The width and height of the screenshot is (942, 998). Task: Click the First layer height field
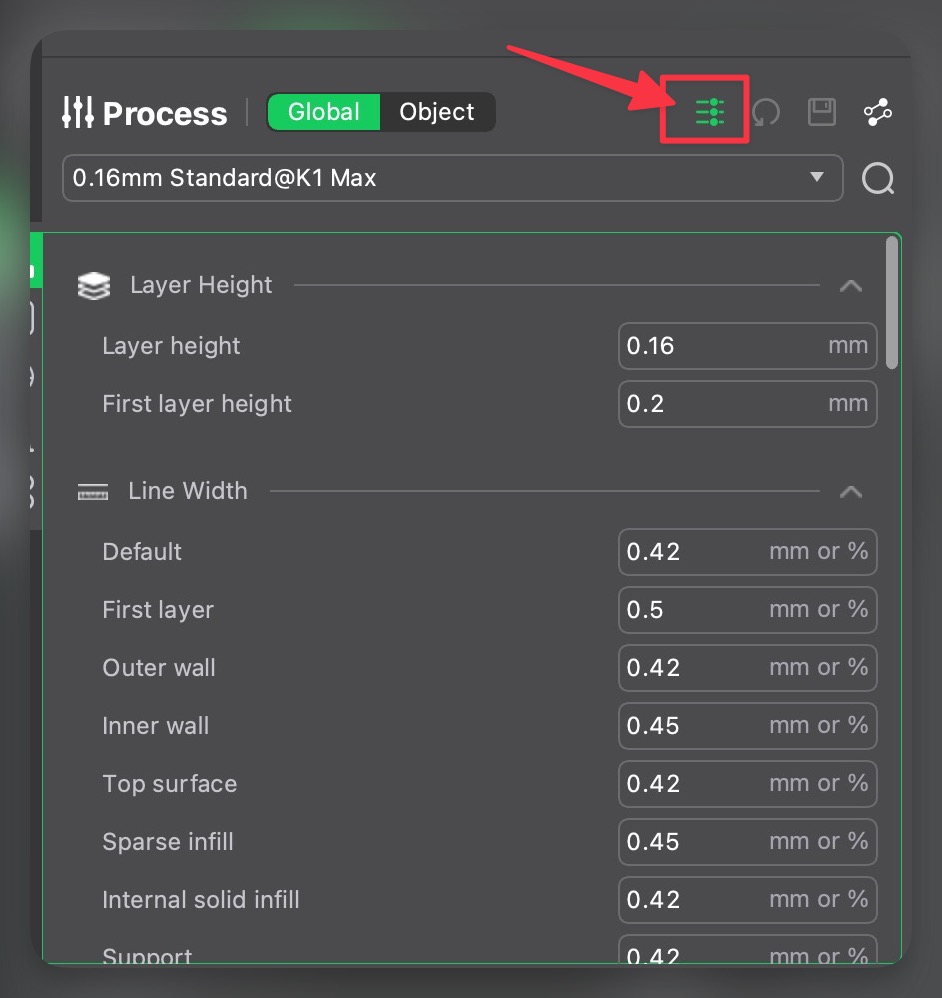coord(720,404)
